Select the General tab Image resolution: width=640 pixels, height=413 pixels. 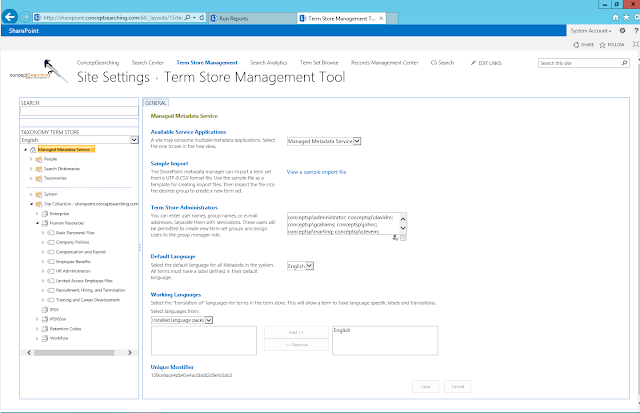tap(156, 103)
